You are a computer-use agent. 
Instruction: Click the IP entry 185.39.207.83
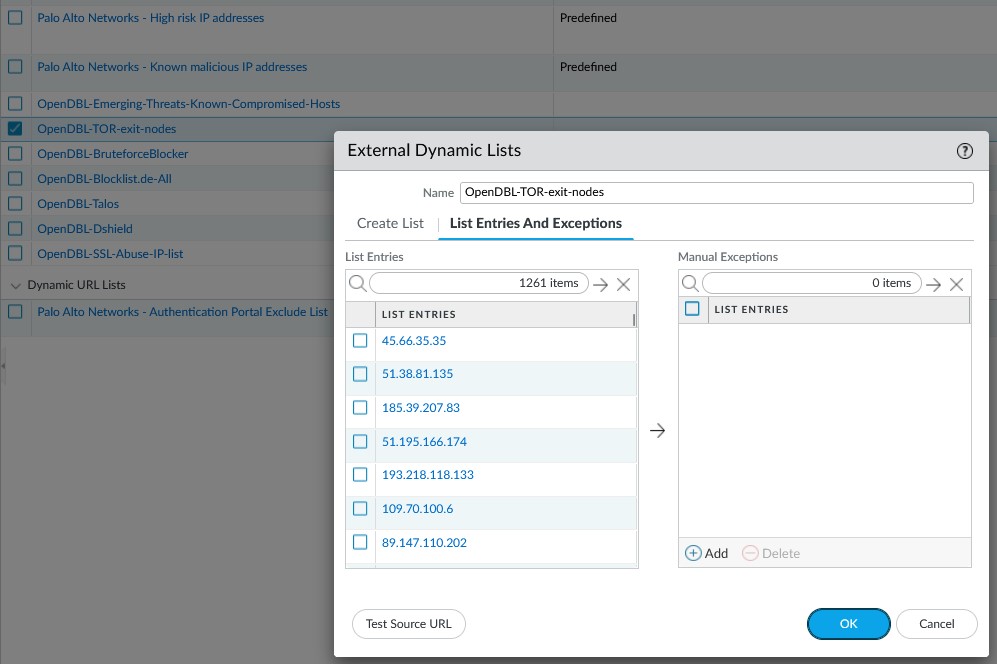[421, 408]
